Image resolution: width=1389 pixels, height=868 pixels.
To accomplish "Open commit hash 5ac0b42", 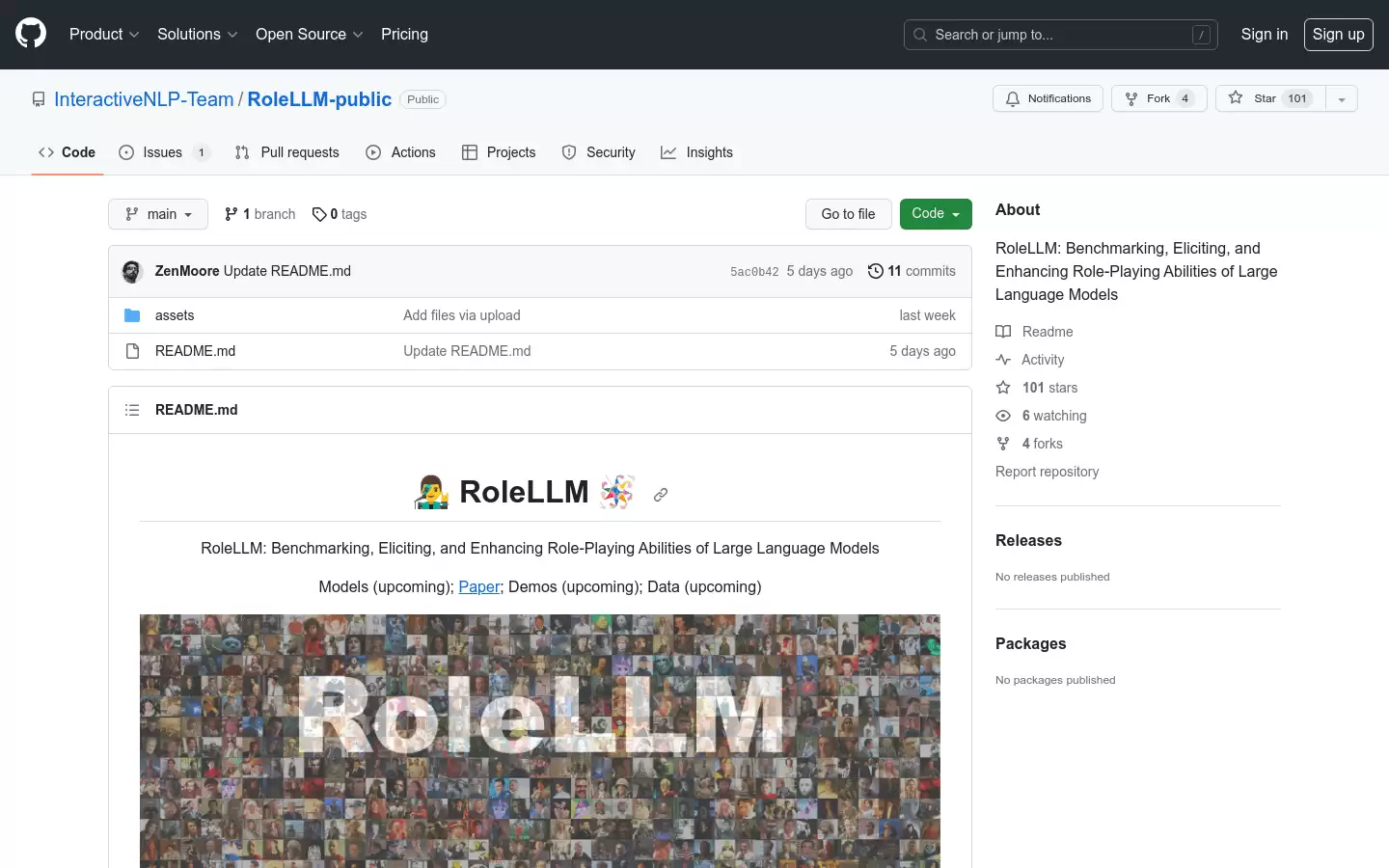I will (754, 272).
